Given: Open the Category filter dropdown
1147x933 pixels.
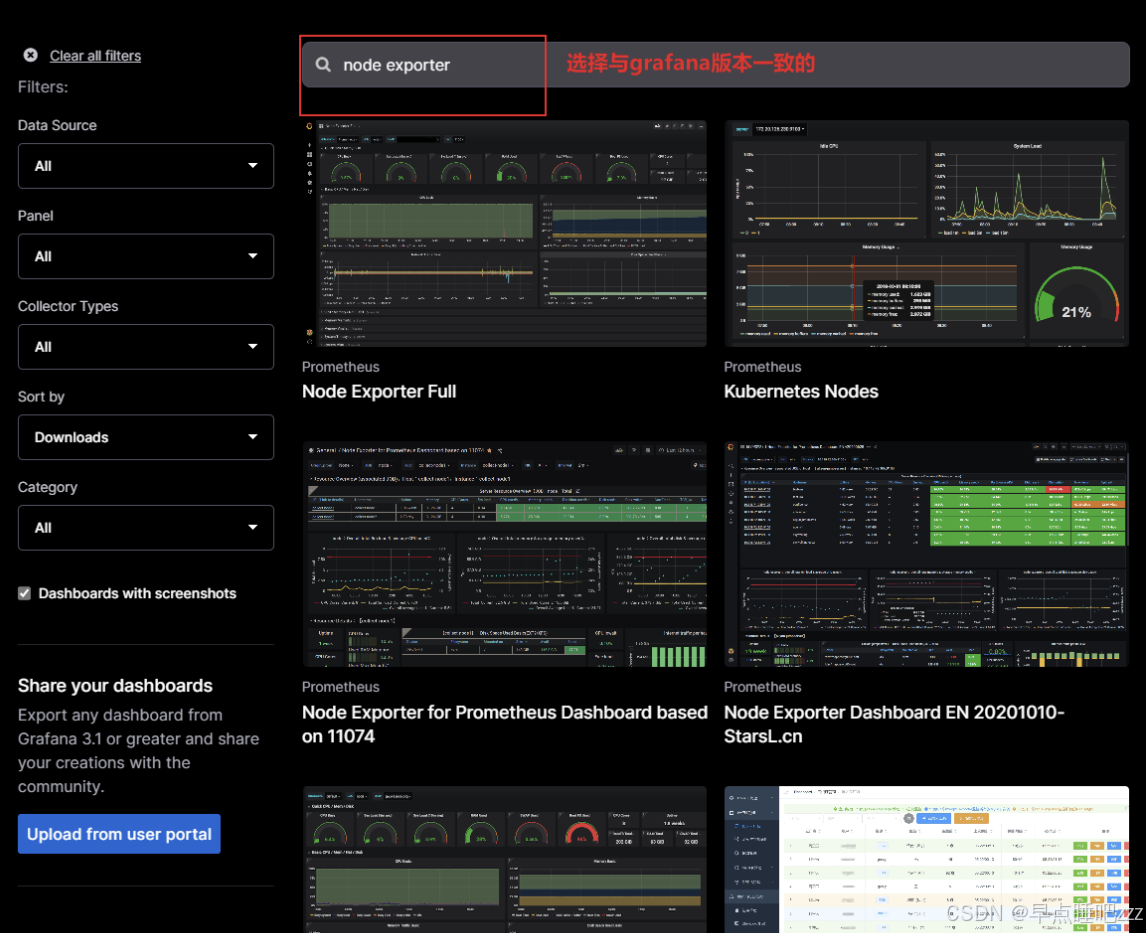Looking at the screenshot, I should coord(146,528).
